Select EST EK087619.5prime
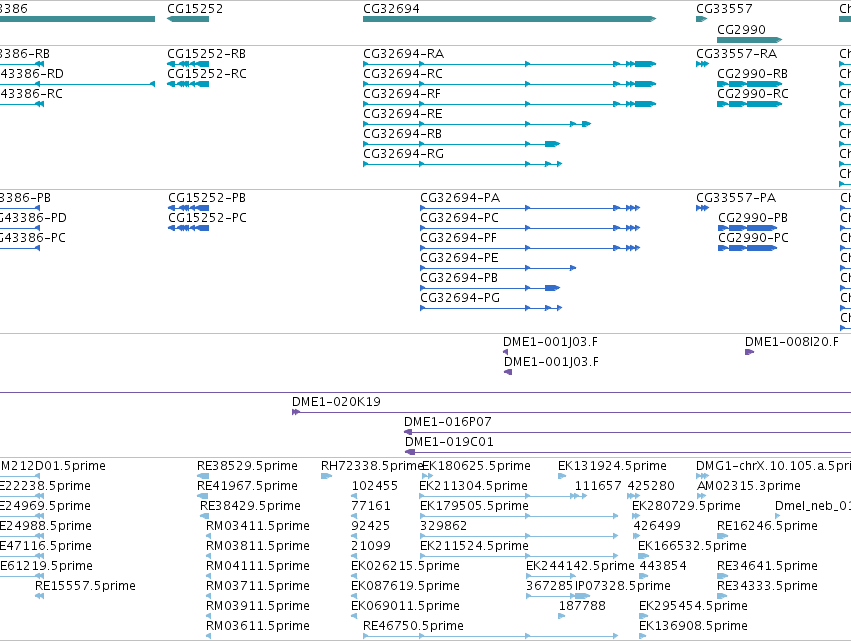The height and width of the screenshot is (641, 851). (405, 587)
